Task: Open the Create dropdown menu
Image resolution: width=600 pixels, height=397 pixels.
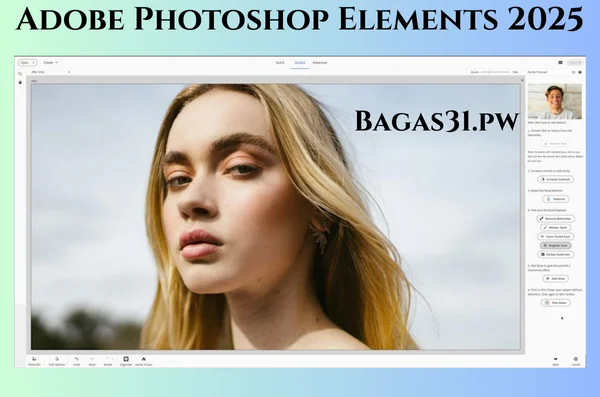Action: pyautogui.click(x=51, y=62)
